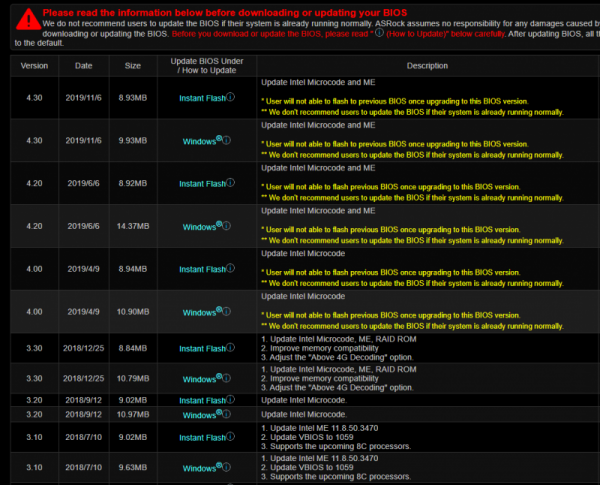Click 2019/4/9 date in the 8.94MB row
The image size is (600, 485).
click(83, 269)
